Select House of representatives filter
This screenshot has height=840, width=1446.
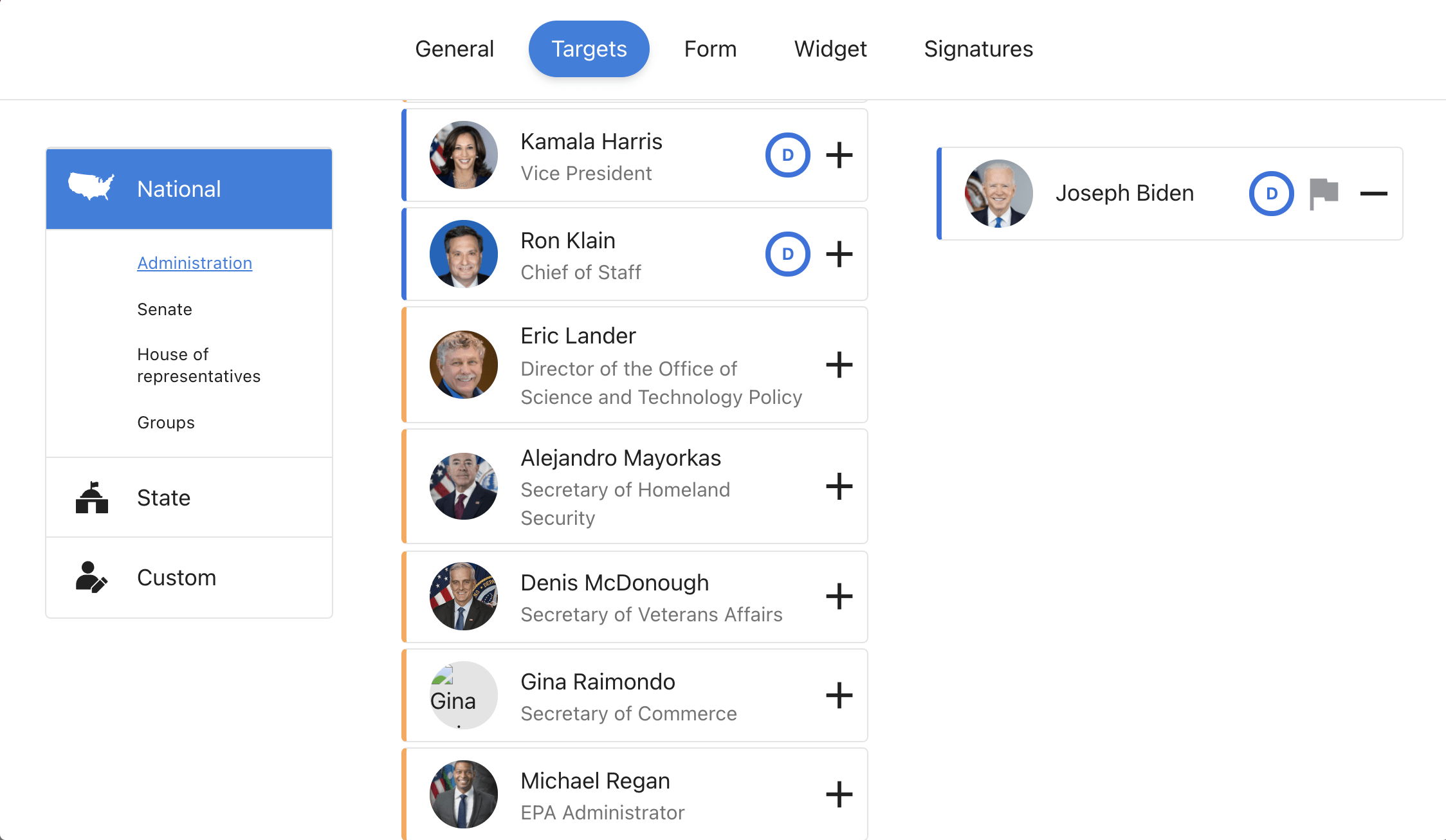point(198,365)
